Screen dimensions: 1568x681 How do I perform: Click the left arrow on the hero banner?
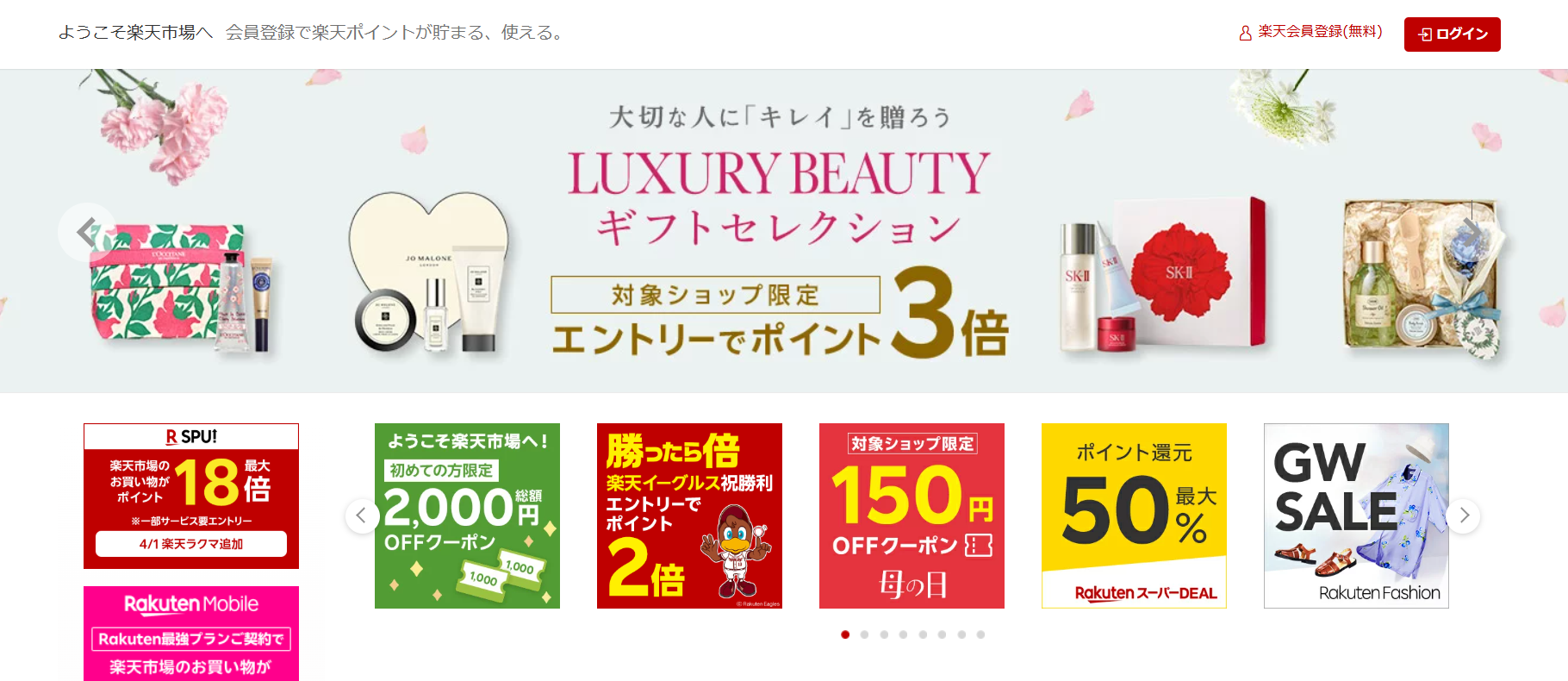pyautogui.click(x=87, y=232)
